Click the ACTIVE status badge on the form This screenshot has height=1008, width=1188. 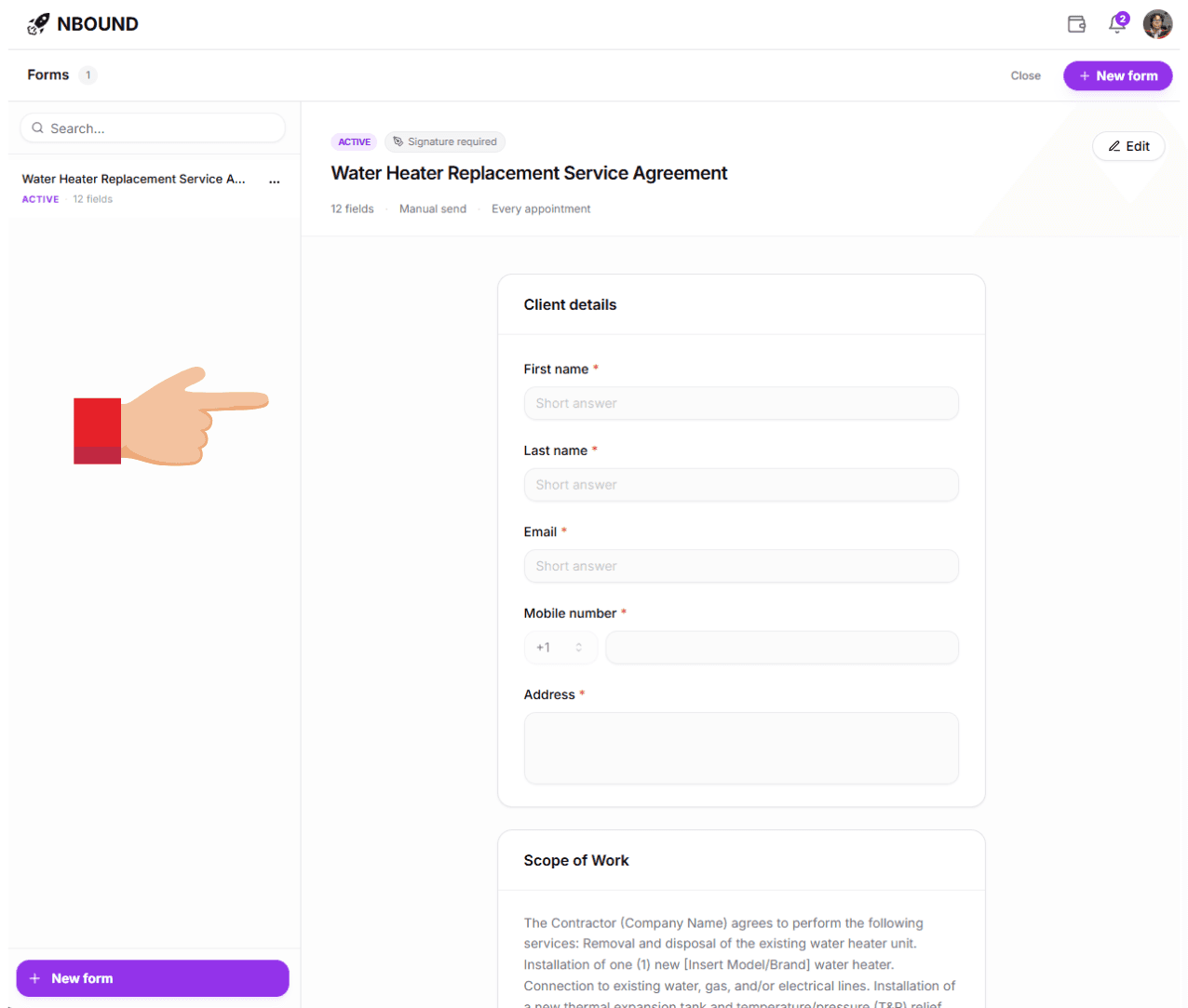click(x=354, y=141)
